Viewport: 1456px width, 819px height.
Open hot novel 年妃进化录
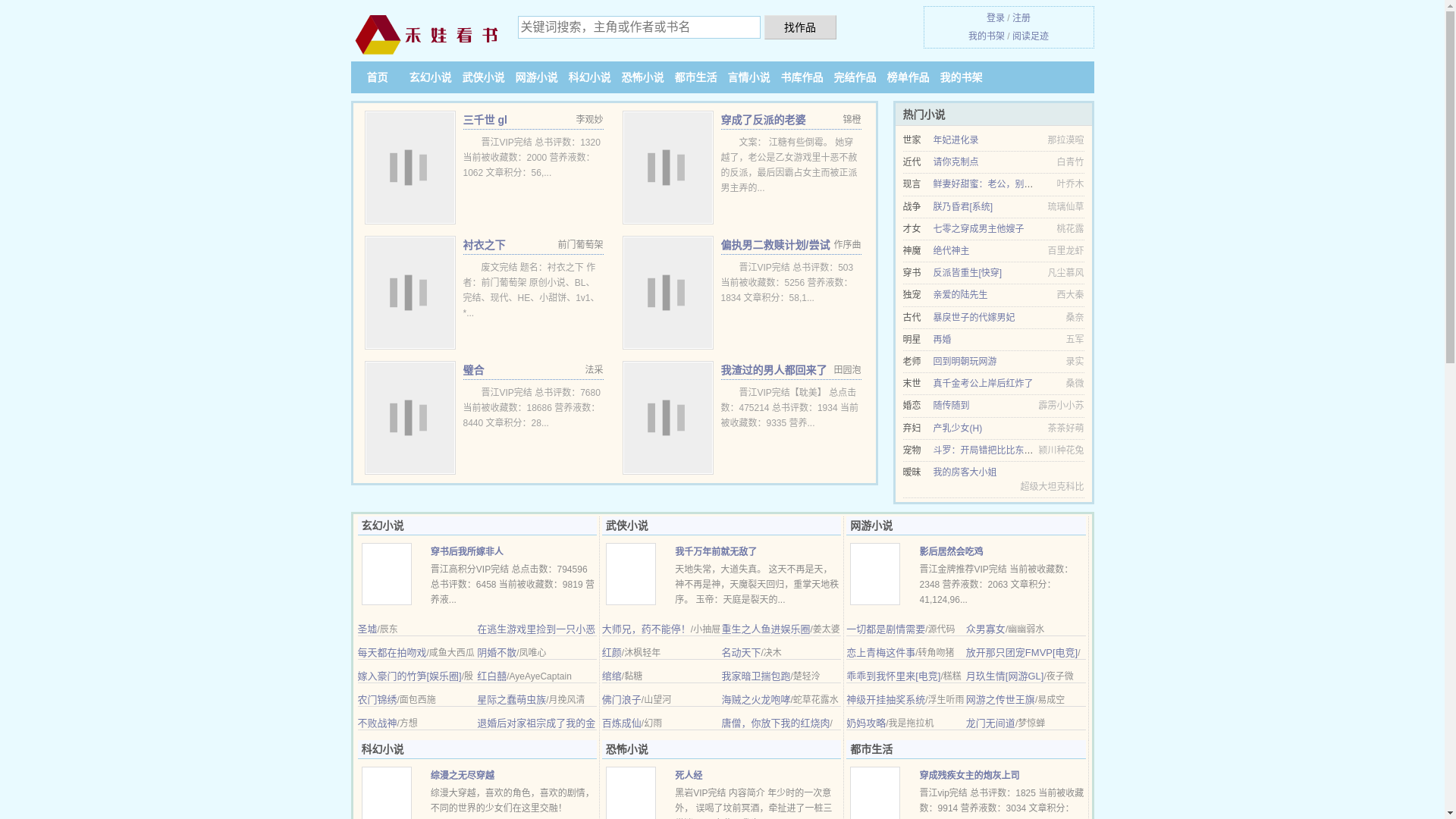coord(955,140)
